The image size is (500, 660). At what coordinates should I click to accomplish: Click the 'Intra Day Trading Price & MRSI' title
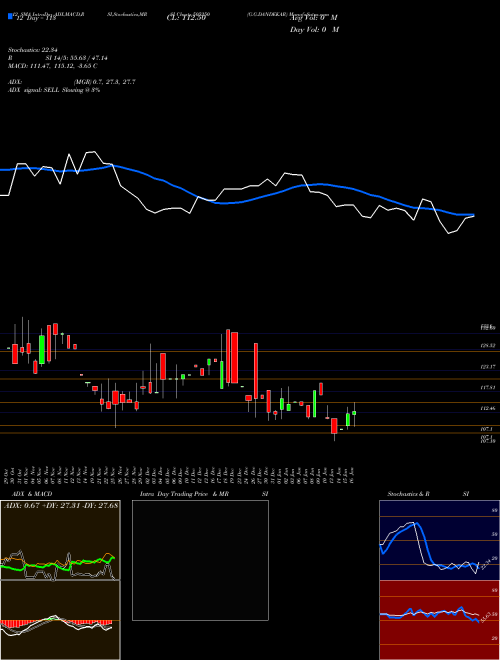(204, 494)
